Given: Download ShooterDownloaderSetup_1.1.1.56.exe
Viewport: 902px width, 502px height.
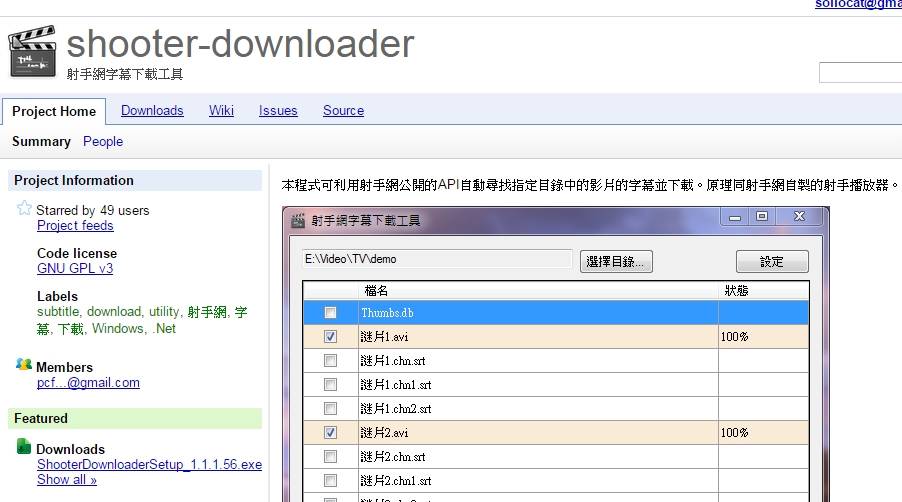Looking at the screenshot, I should (149, 465).
